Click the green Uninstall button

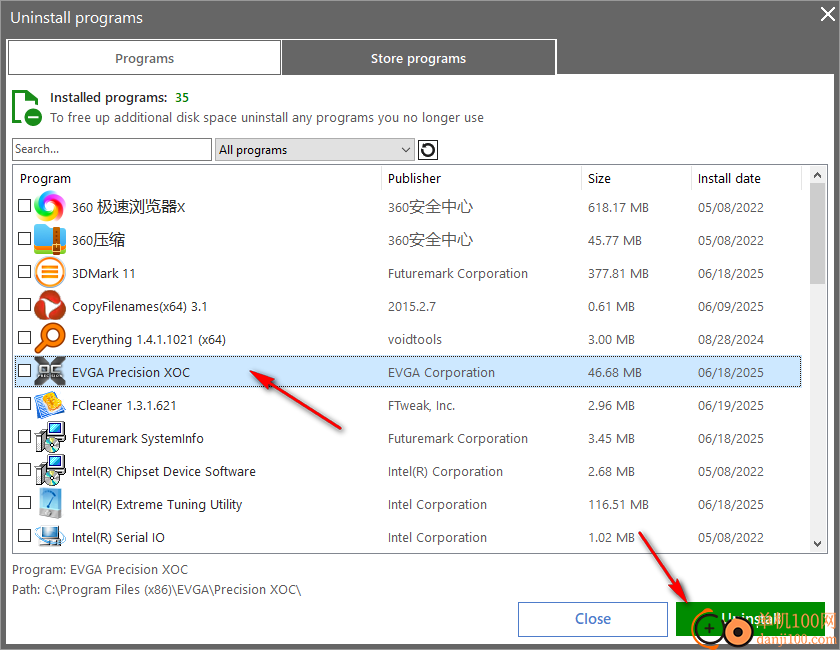(x=750, y=619)
